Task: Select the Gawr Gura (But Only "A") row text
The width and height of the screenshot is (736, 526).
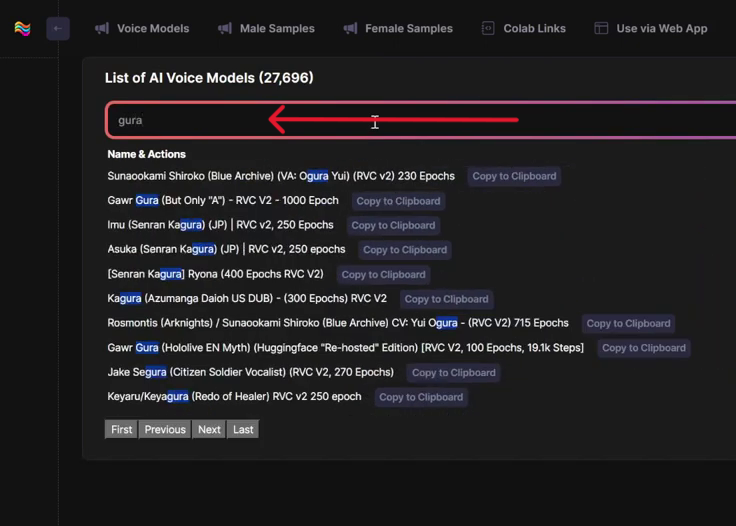Action: point(223,201)
